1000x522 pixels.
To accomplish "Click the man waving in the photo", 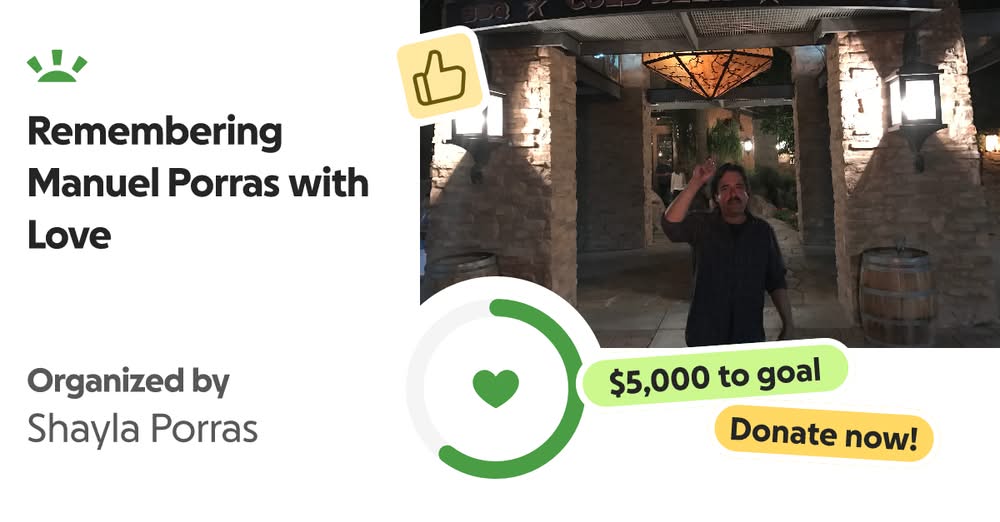I will point(727,252).
